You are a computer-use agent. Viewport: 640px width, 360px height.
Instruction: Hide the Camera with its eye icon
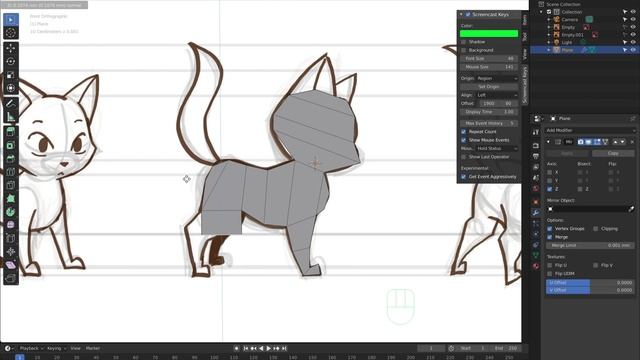(633, 20)
